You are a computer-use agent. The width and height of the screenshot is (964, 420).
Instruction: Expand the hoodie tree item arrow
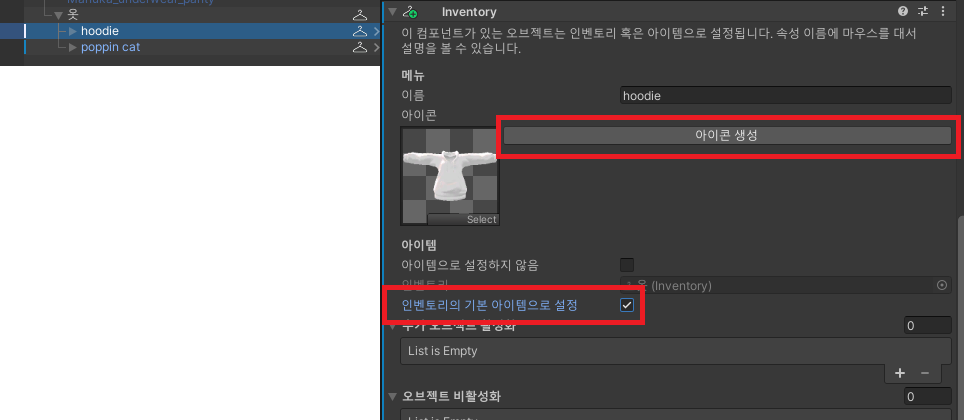(73, 31)
